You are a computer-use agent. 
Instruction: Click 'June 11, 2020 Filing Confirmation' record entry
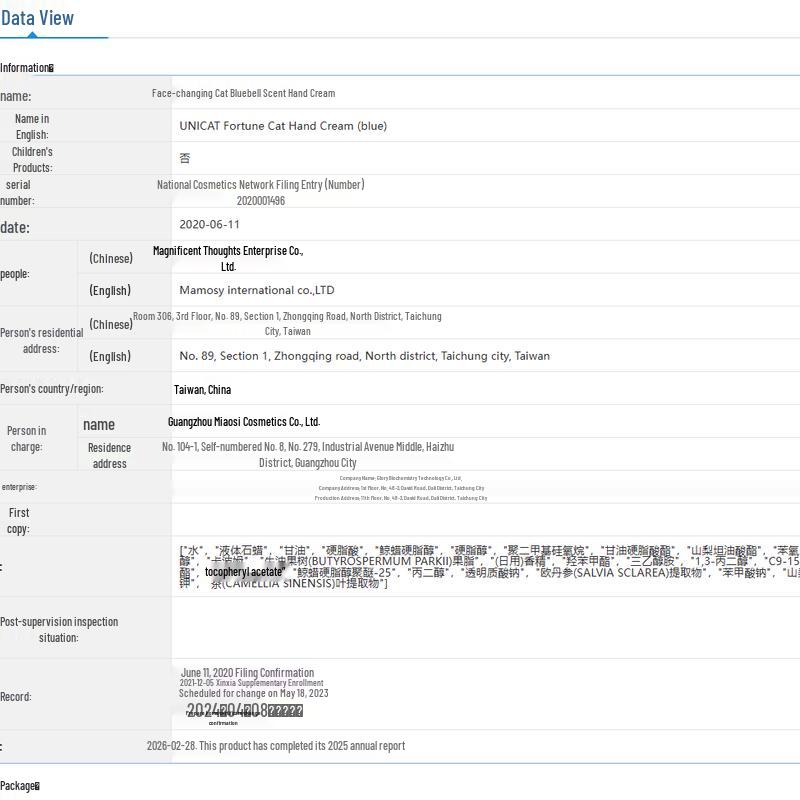click(247, 672)
